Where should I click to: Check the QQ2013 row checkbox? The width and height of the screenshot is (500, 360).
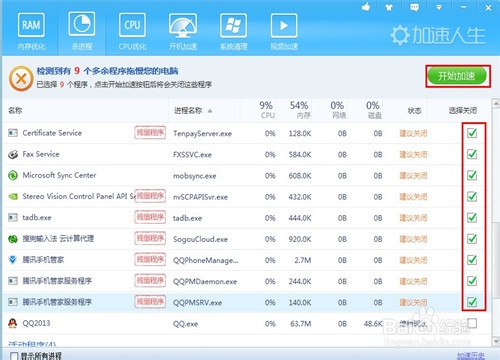(x=472, y=323)
